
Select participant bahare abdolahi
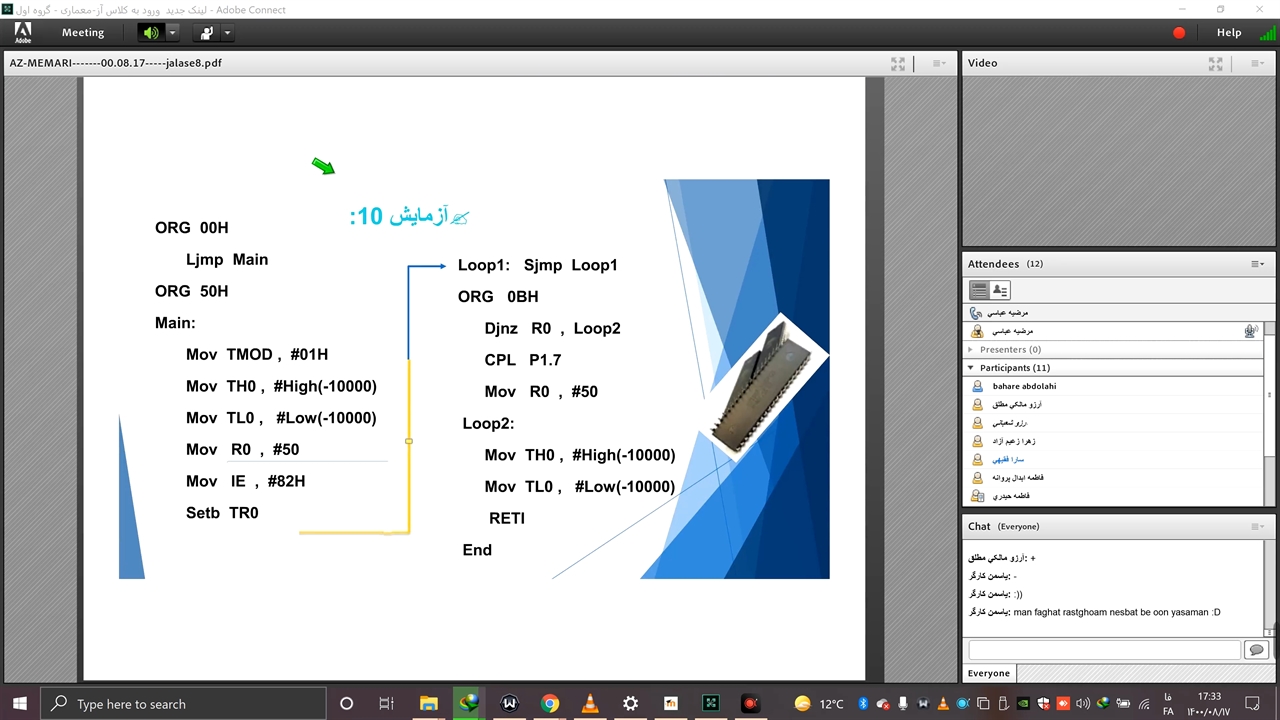click(x=1024, y=386)
